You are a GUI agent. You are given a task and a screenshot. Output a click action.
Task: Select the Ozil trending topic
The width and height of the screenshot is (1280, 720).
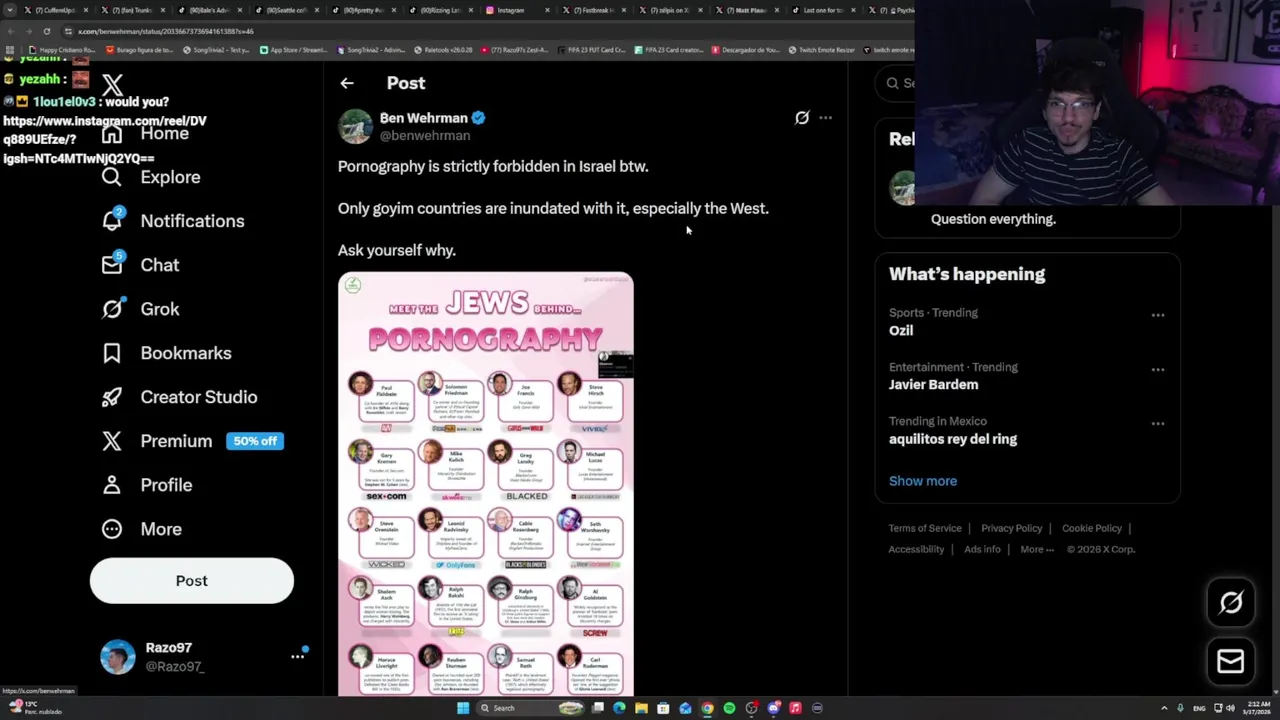[901, 330]
